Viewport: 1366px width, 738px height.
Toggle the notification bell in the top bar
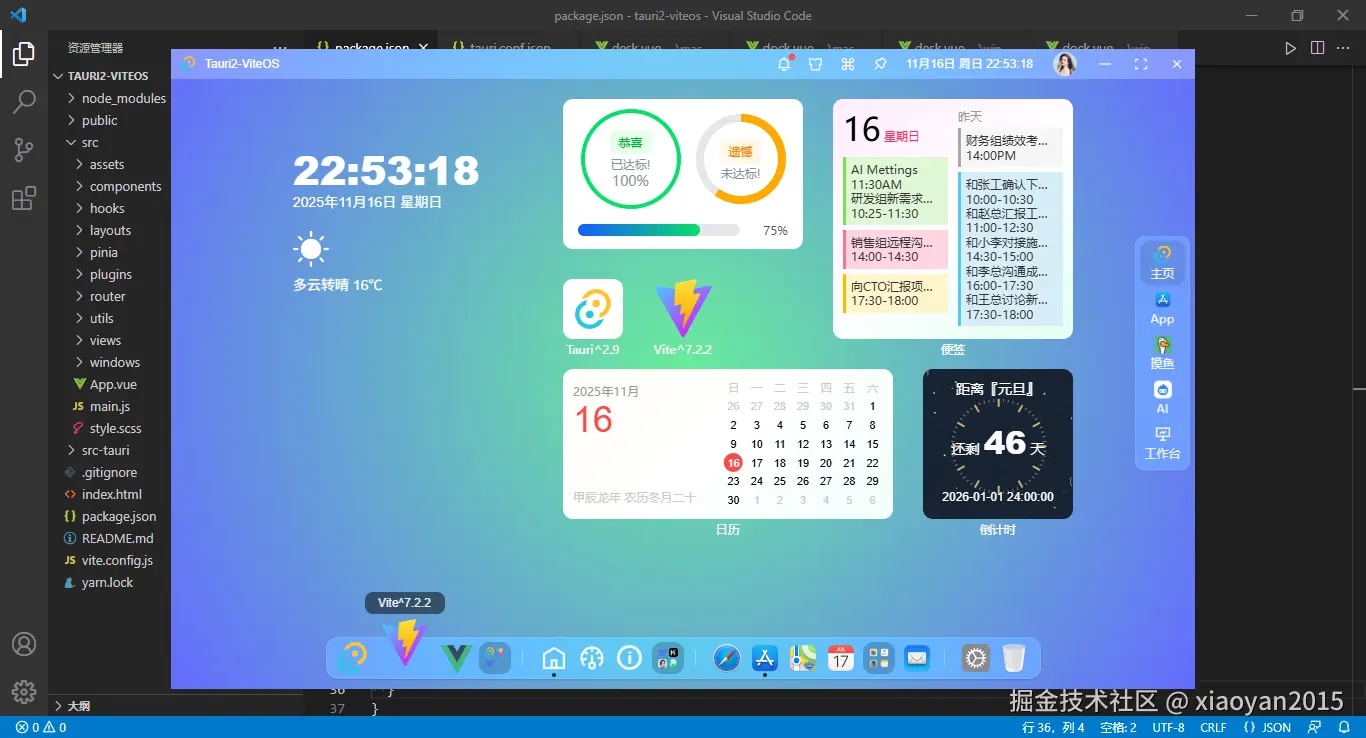point(784,63)
